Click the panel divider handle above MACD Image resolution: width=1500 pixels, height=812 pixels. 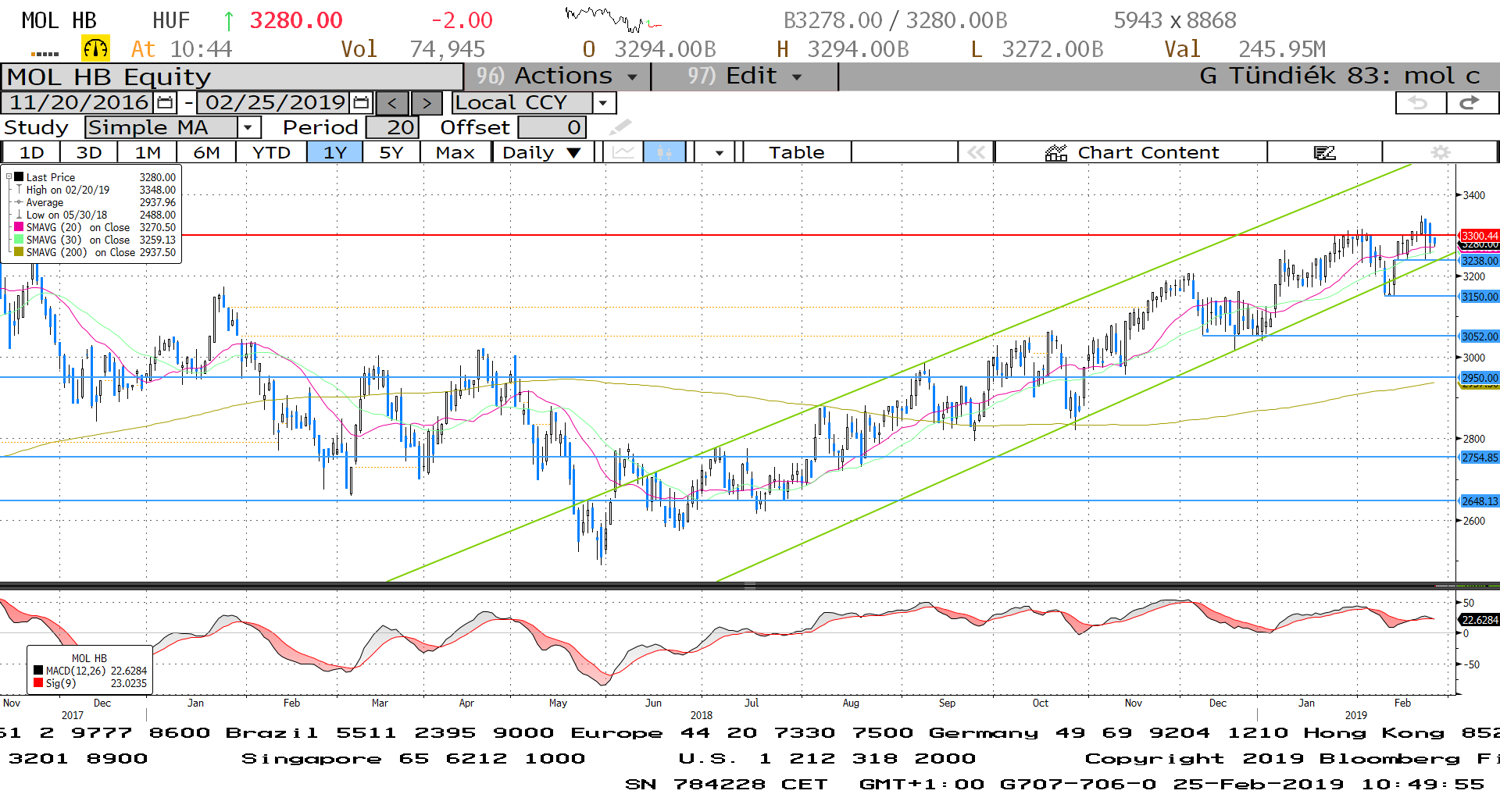[x=750, y=585]
